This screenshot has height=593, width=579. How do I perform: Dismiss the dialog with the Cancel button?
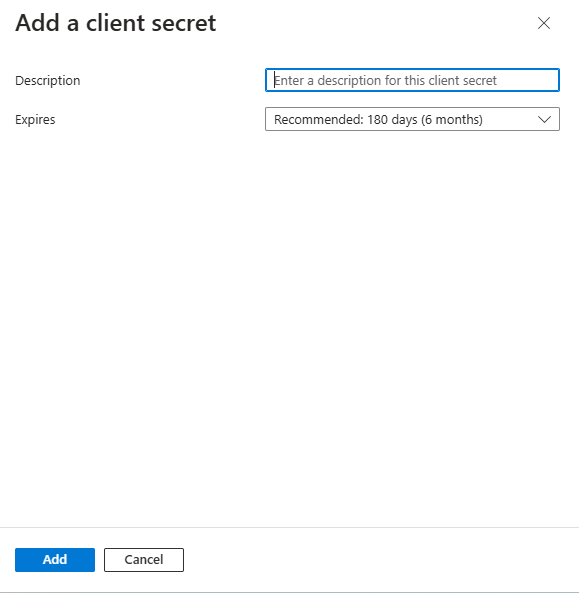(x=144, y=560)
